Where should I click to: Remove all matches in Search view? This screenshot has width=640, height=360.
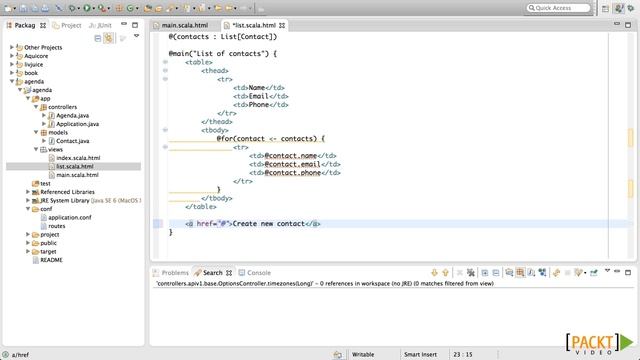click(x=471, y=272)
